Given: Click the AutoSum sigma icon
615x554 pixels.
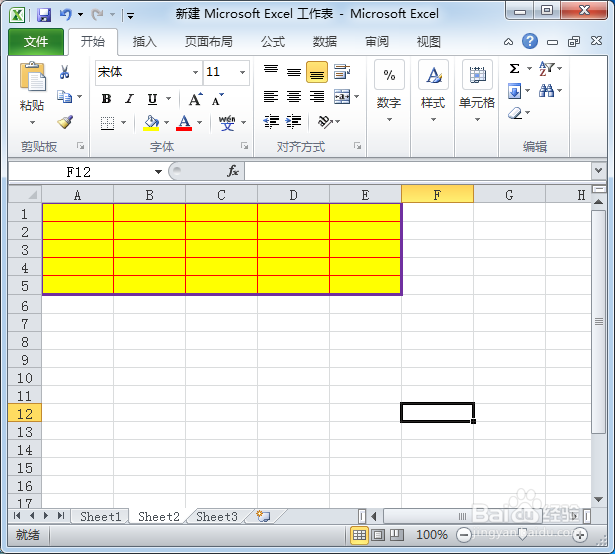Looking at the screenshot, I should pos(514,69).
